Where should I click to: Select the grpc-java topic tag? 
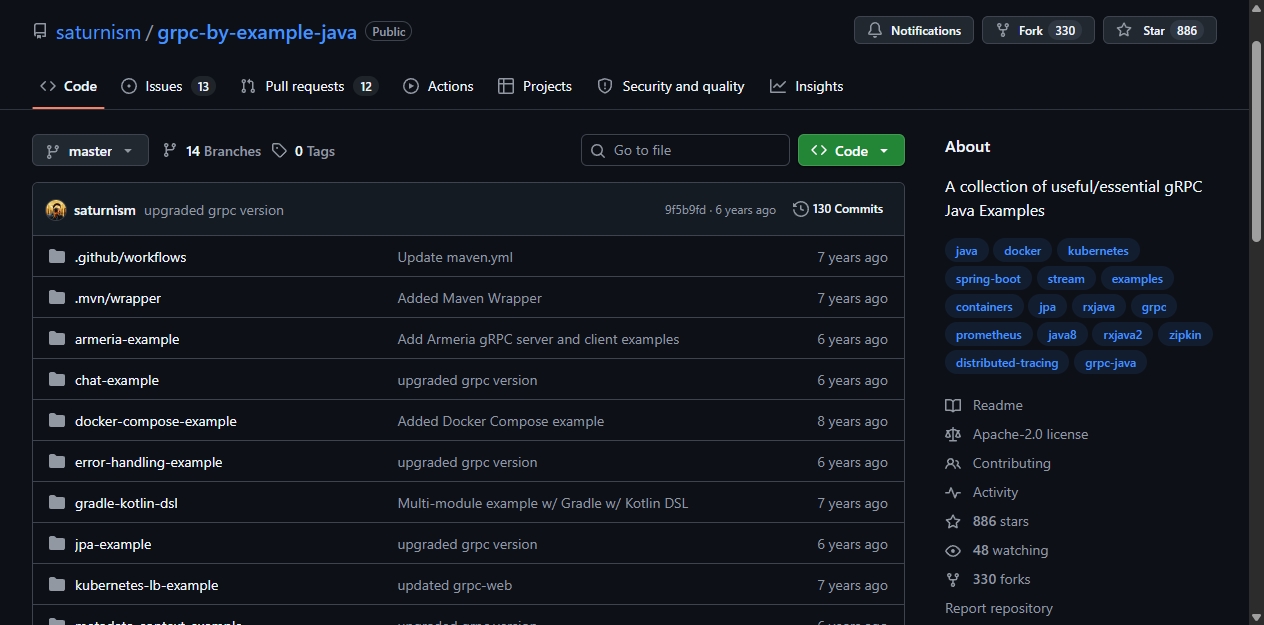(x=1111, y=363)
